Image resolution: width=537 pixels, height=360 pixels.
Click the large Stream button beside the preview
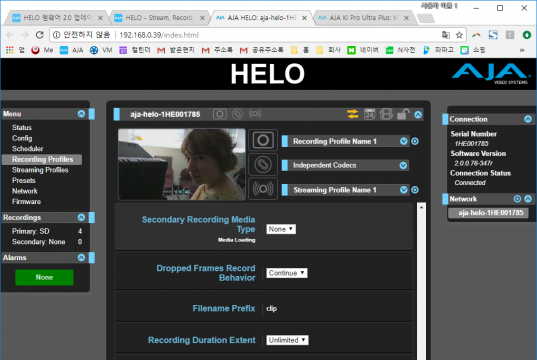point(263,189)
